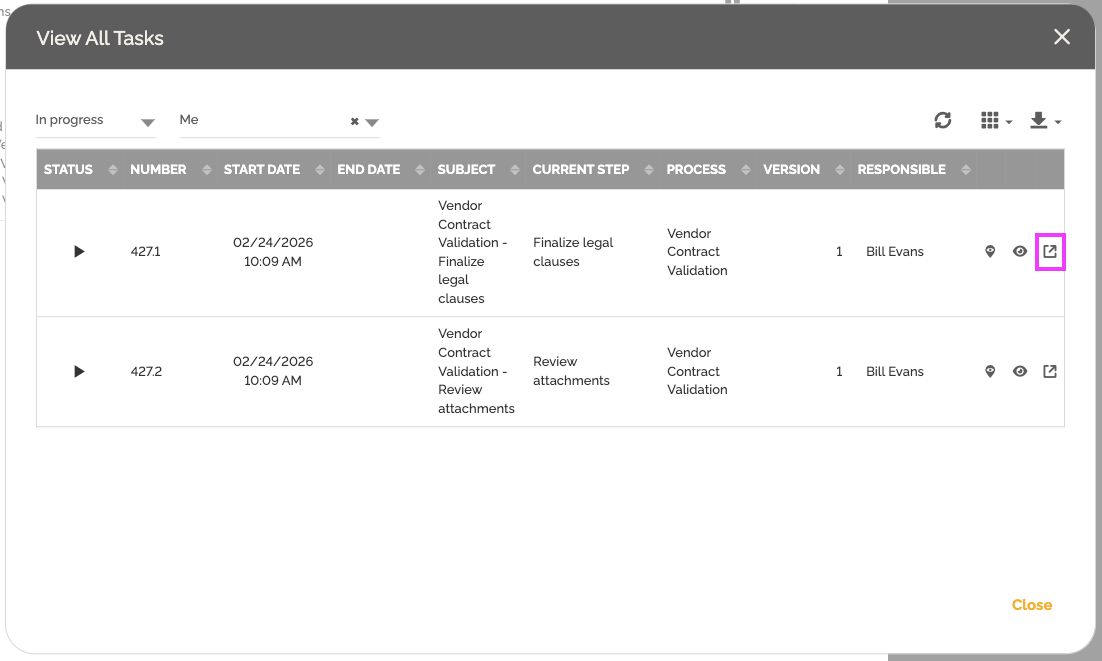
Task: Open task 427.2 in new window
Action: [x=1049, y=371]
